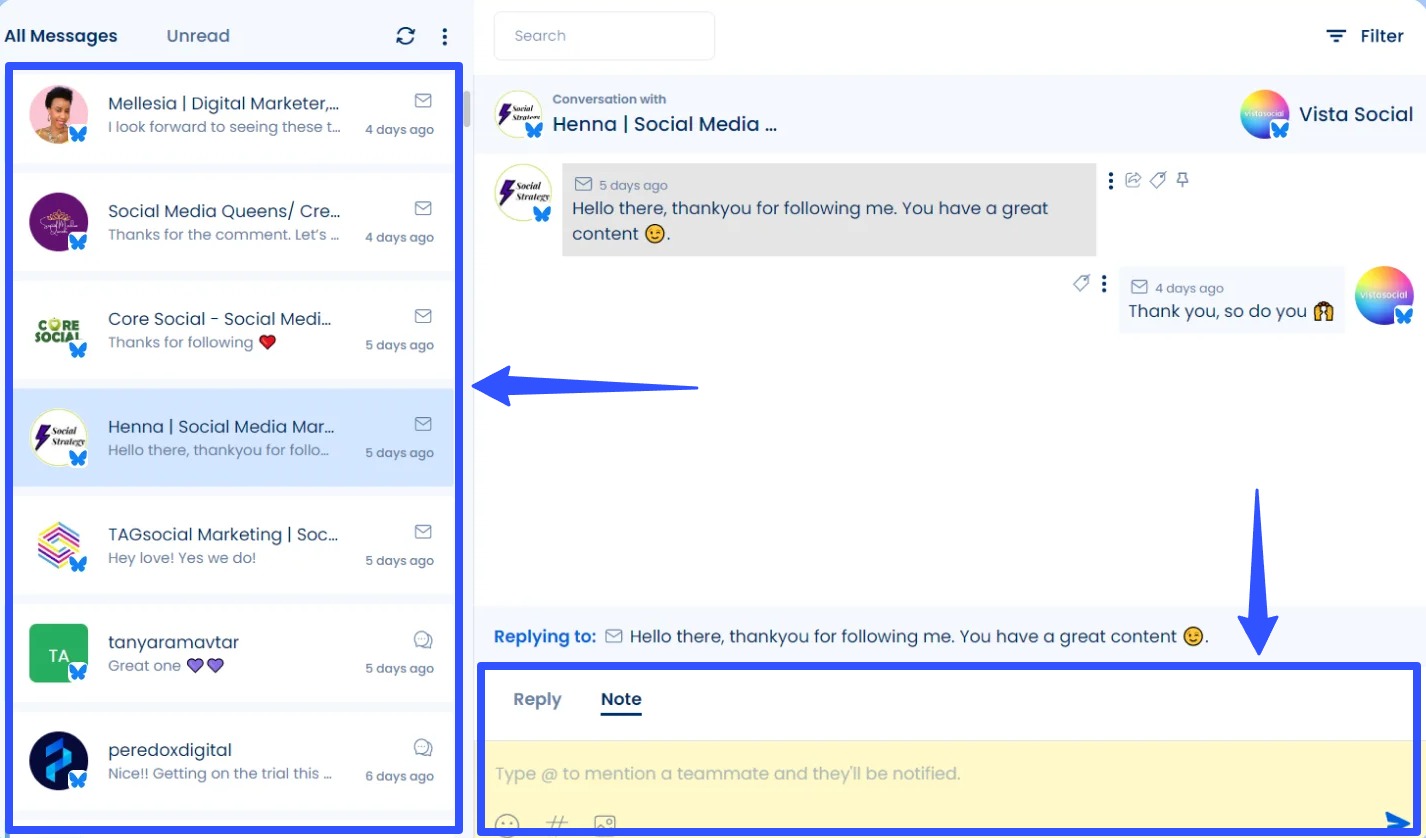1426x838 pixels.
Task: Switch to the Reply tab in the composer
Action: (x=536, y=699)
